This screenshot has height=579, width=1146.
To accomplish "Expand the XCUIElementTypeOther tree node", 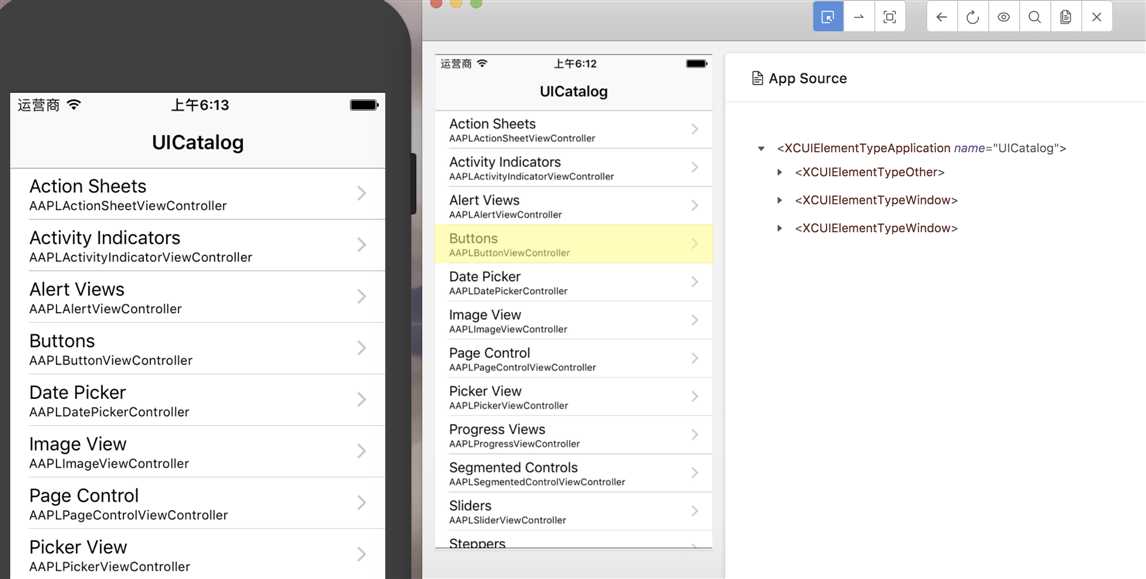I will click(x=780, y=173).
